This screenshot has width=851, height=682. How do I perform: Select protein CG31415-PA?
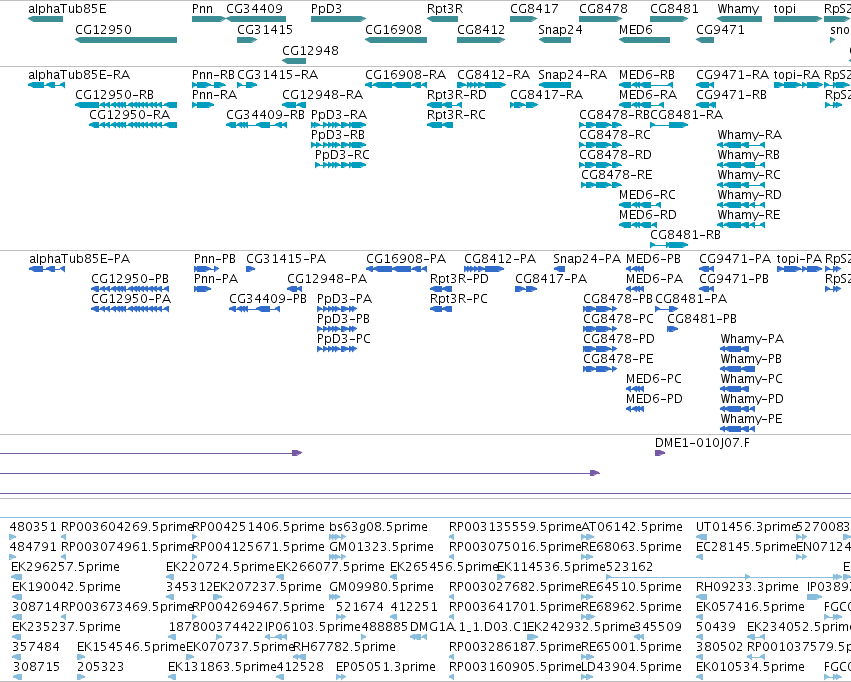coord(286,259)
